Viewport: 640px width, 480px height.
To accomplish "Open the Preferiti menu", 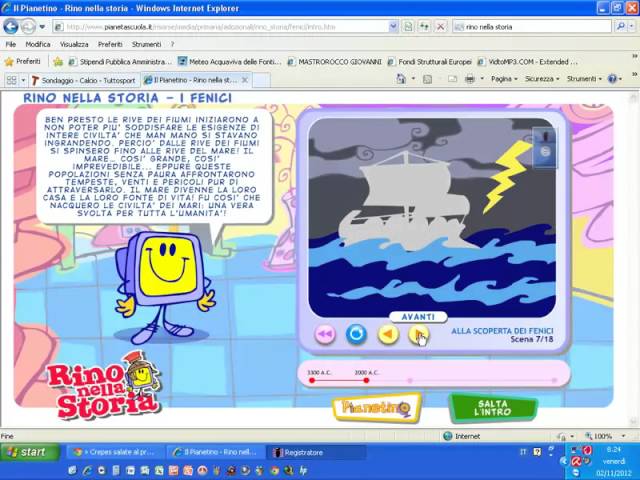I will 110,44.
